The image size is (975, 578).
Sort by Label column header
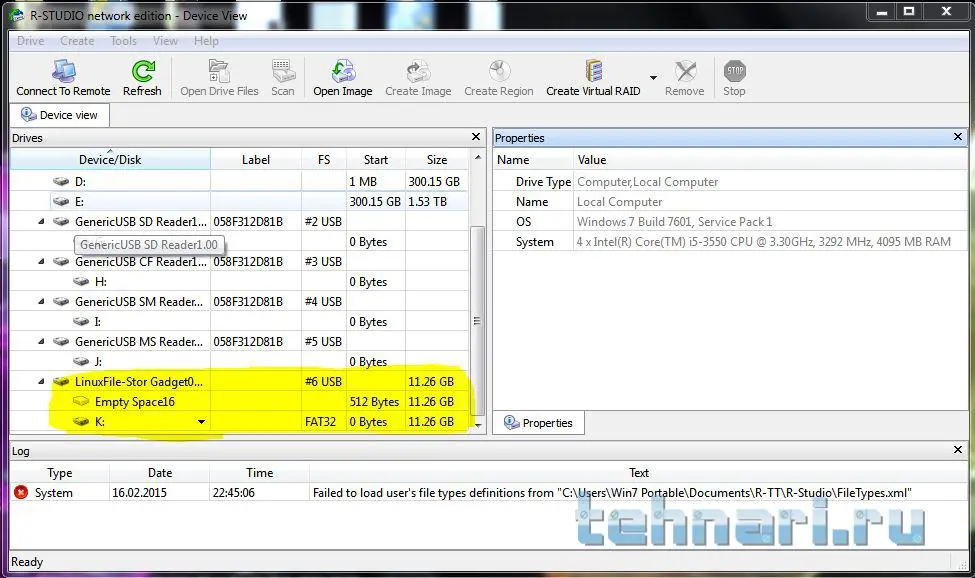point(256,160)
